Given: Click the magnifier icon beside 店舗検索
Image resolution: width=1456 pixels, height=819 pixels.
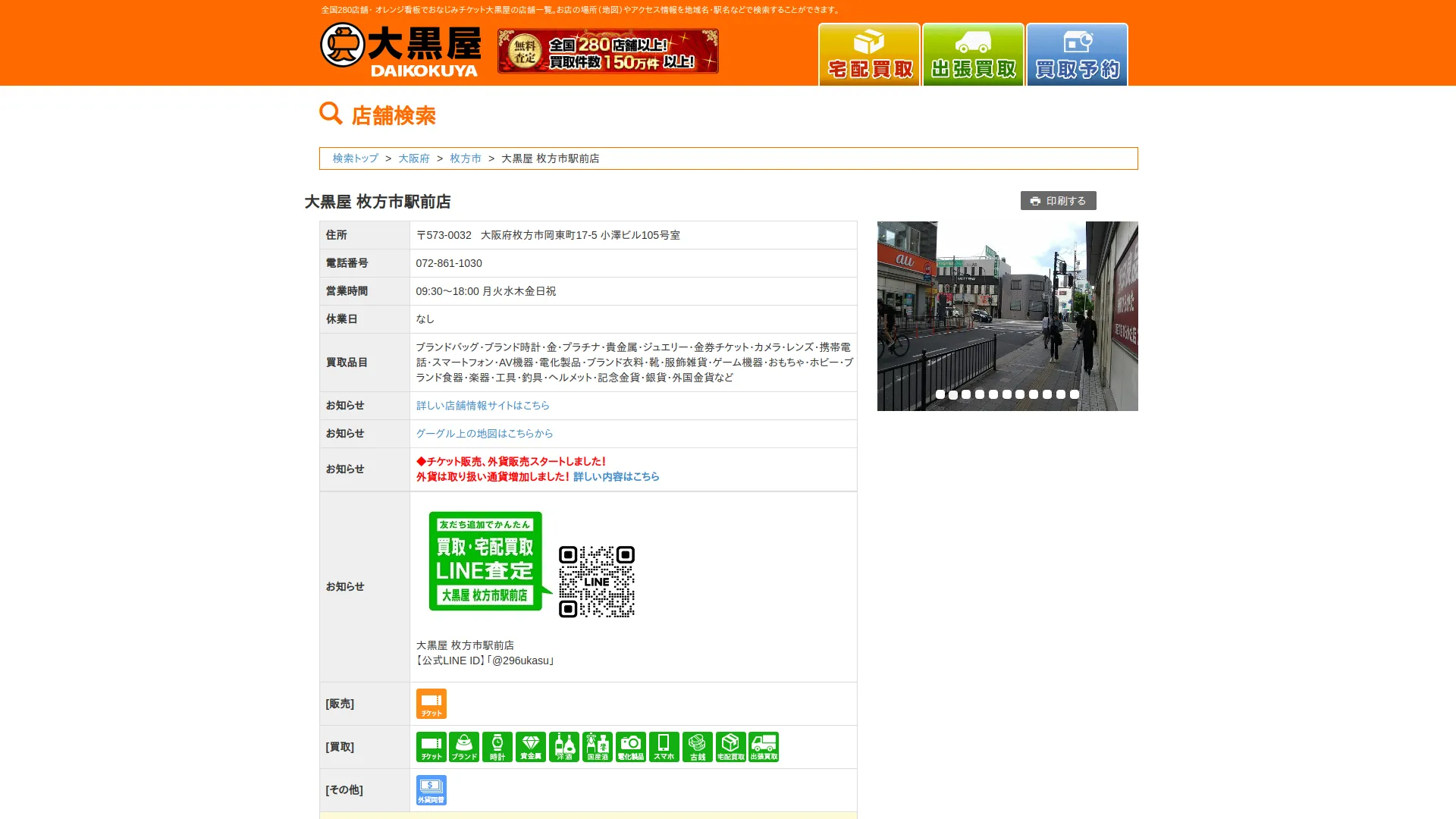Looking at the screenshot, I should pyautogui.click(x=331, y=114).
